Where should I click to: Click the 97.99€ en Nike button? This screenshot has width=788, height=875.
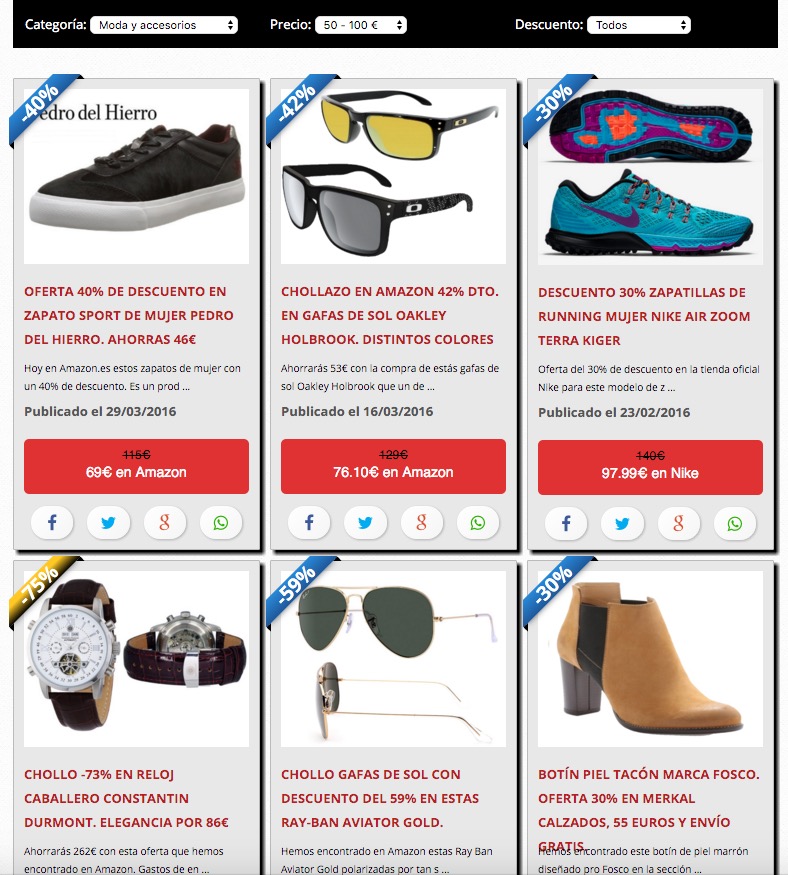pos(650,467)
